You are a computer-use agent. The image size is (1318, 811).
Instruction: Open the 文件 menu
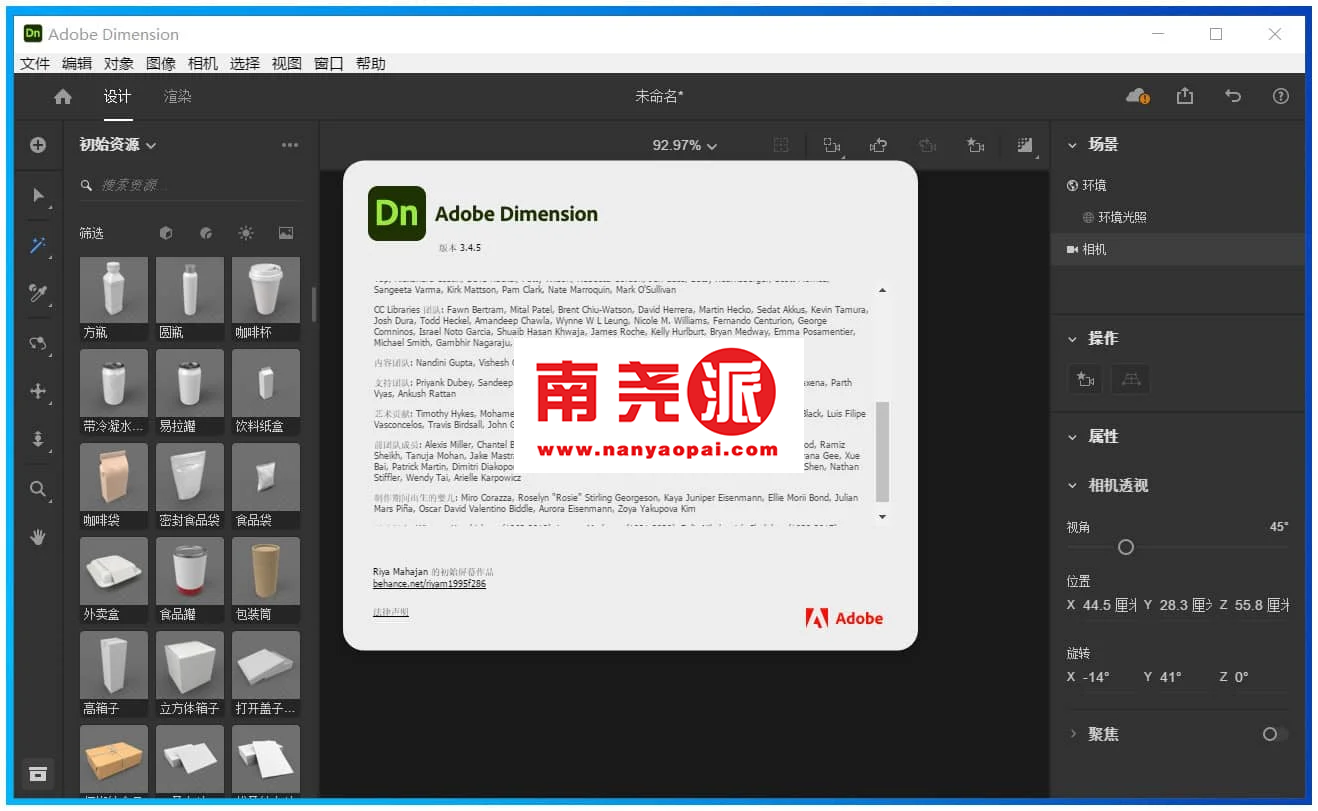tap(35, 63)
